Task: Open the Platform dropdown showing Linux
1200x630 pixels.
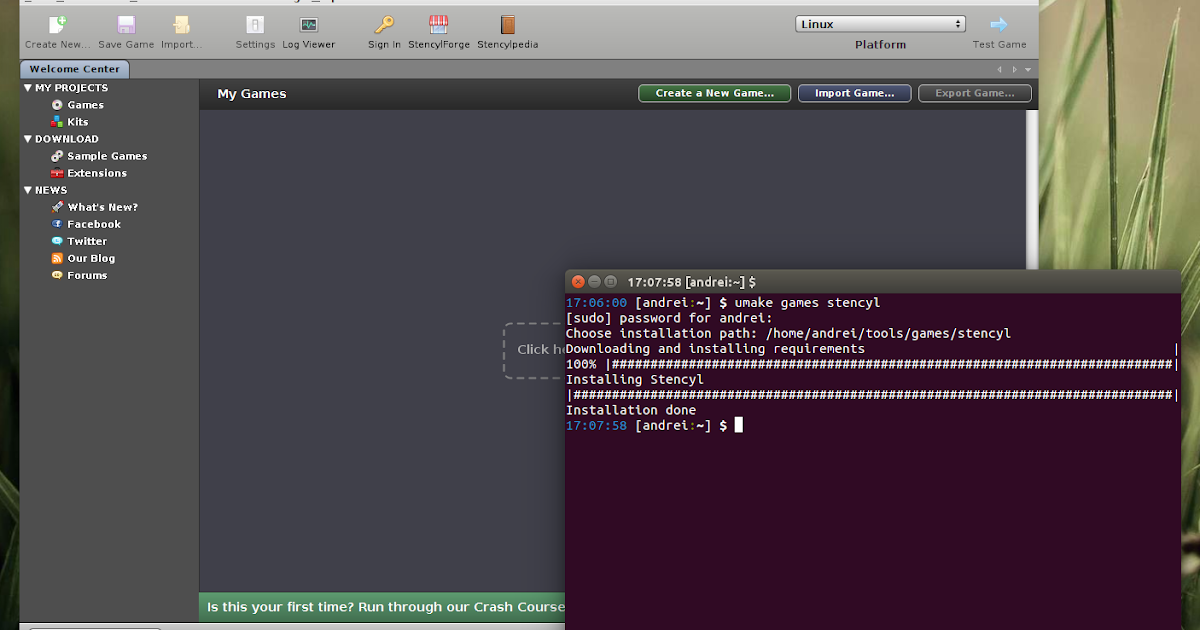Action: click(x=880, y=23)
